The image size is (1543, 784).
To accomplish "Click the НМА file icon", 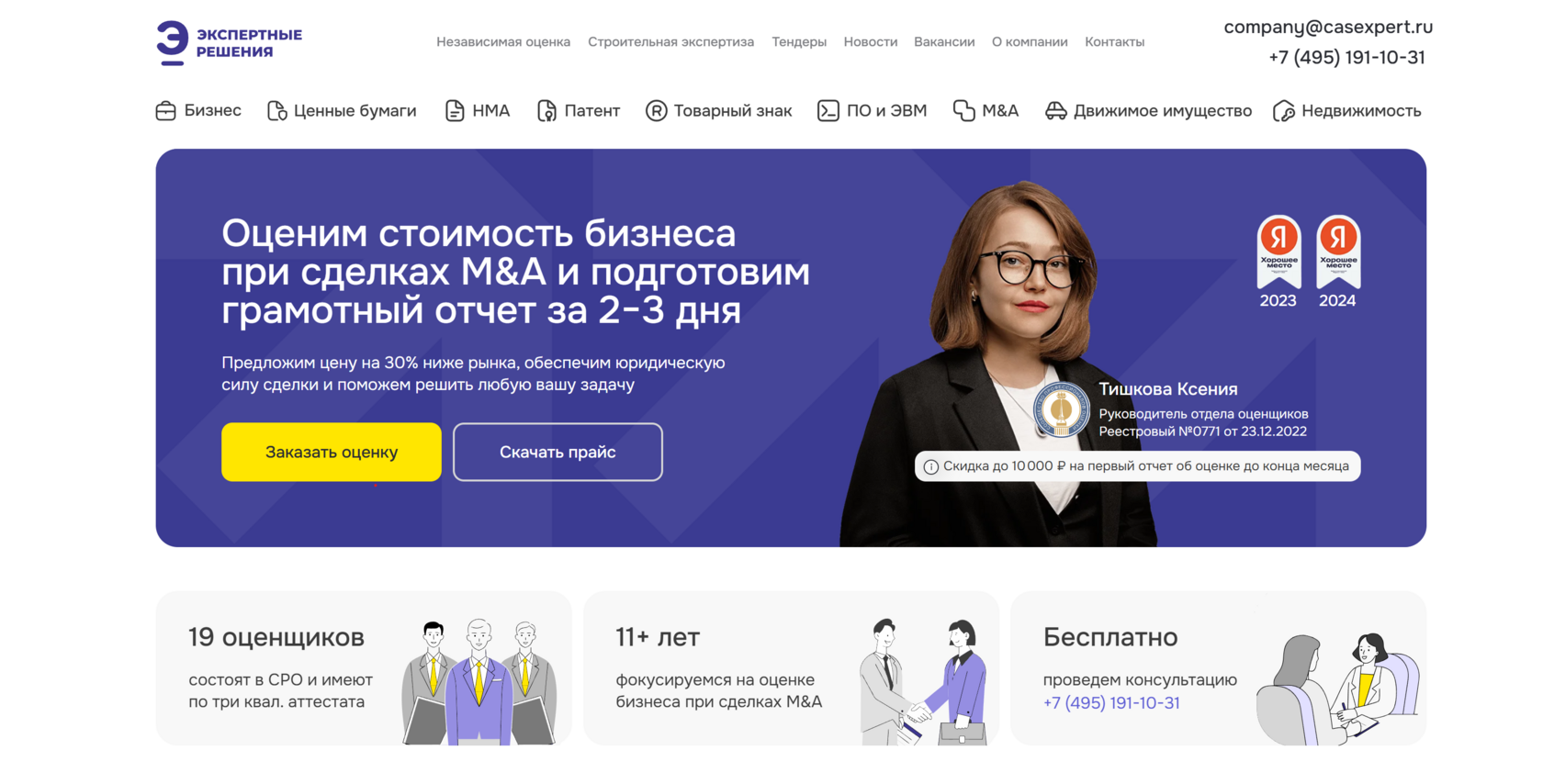I will (x=455, y=111).
